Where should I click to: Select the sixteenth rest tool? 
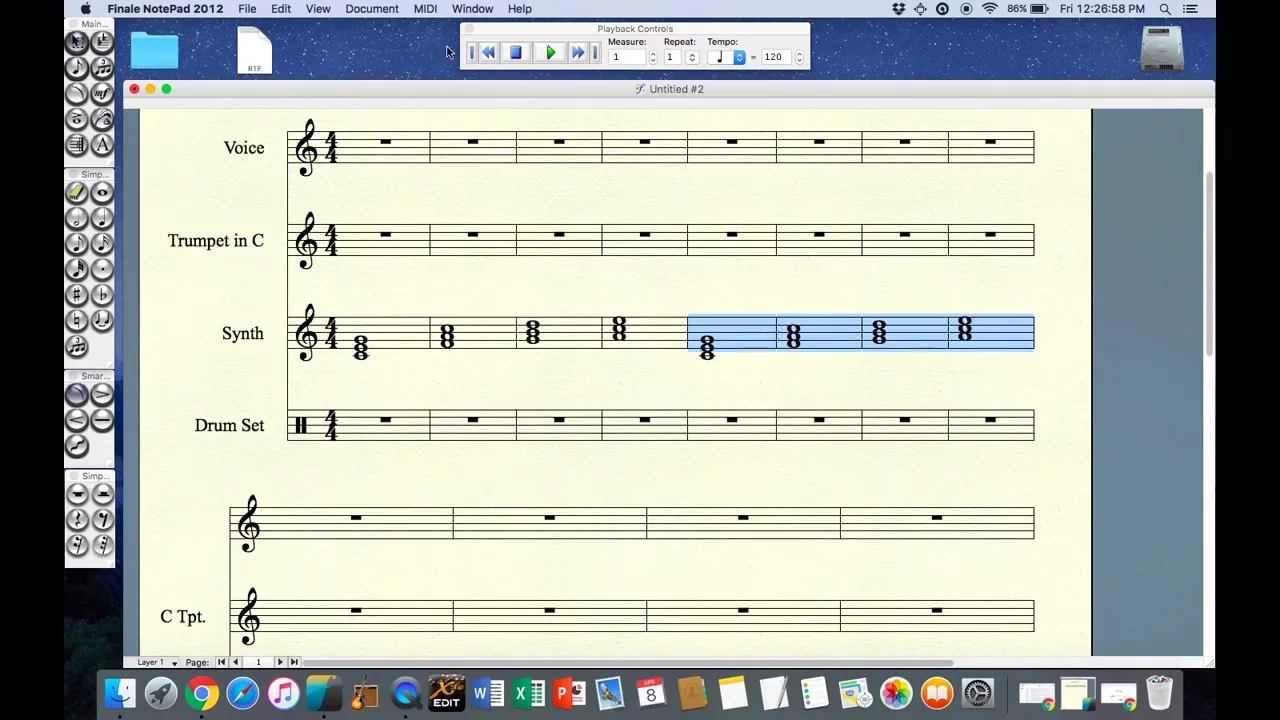77,546
